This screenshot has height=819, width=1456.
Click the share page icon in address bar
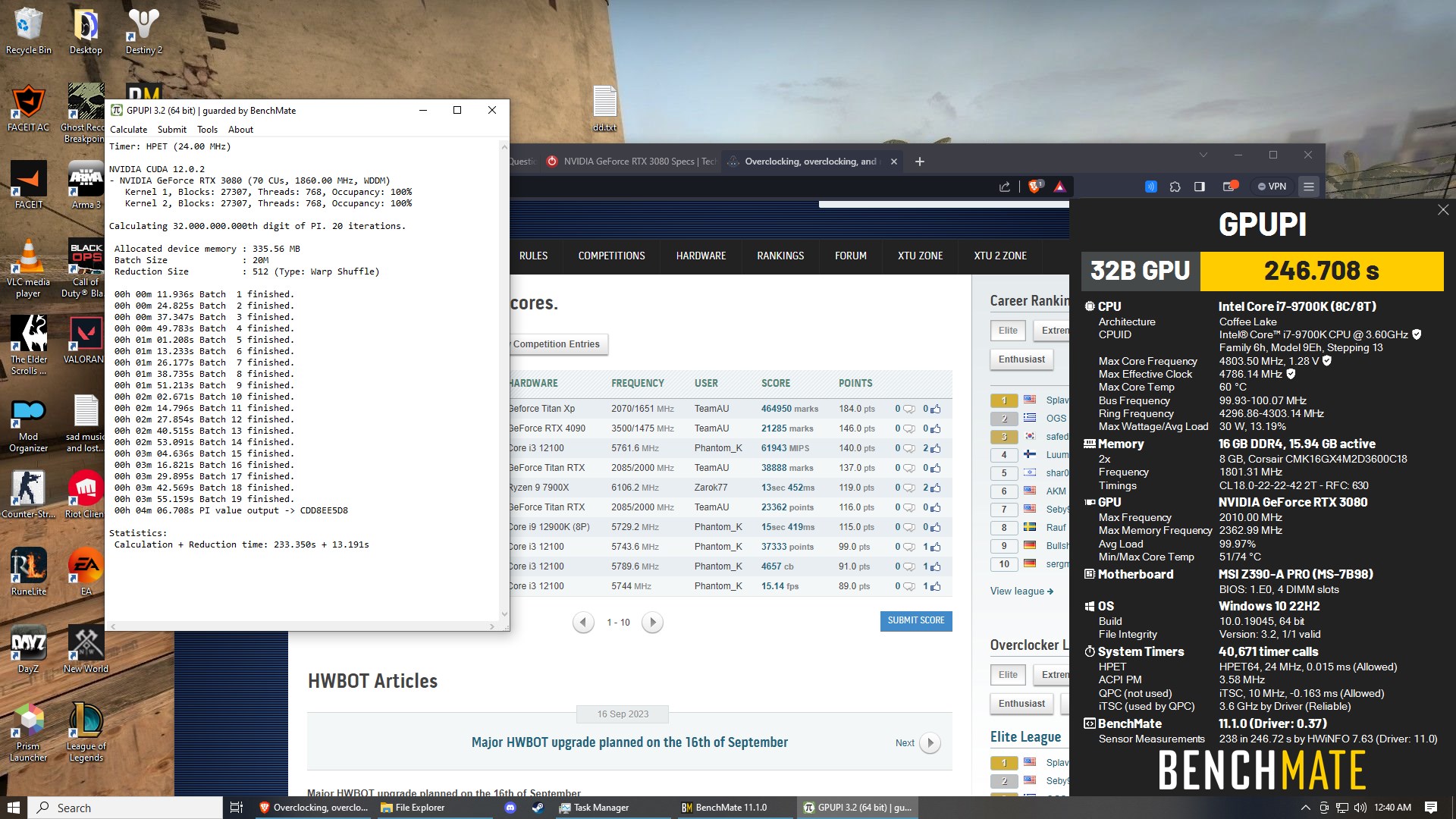(1005, 186)
